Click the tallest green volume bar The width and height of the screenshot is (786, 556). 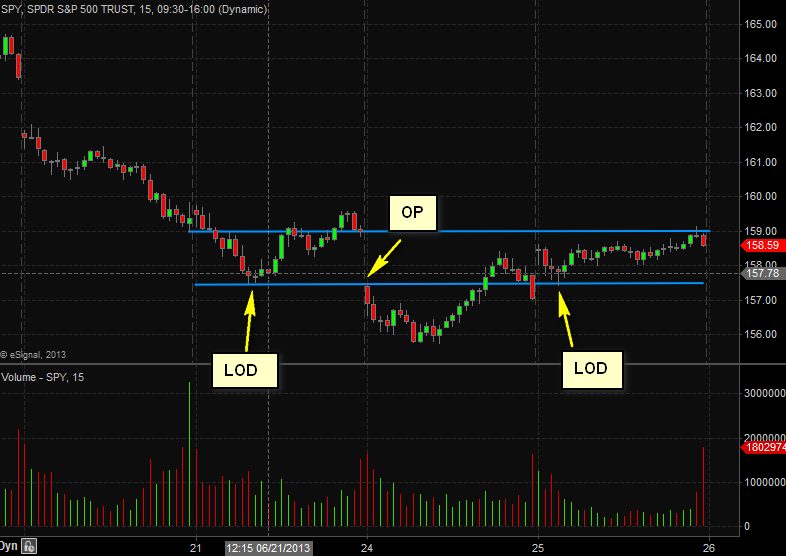point(189,454)
